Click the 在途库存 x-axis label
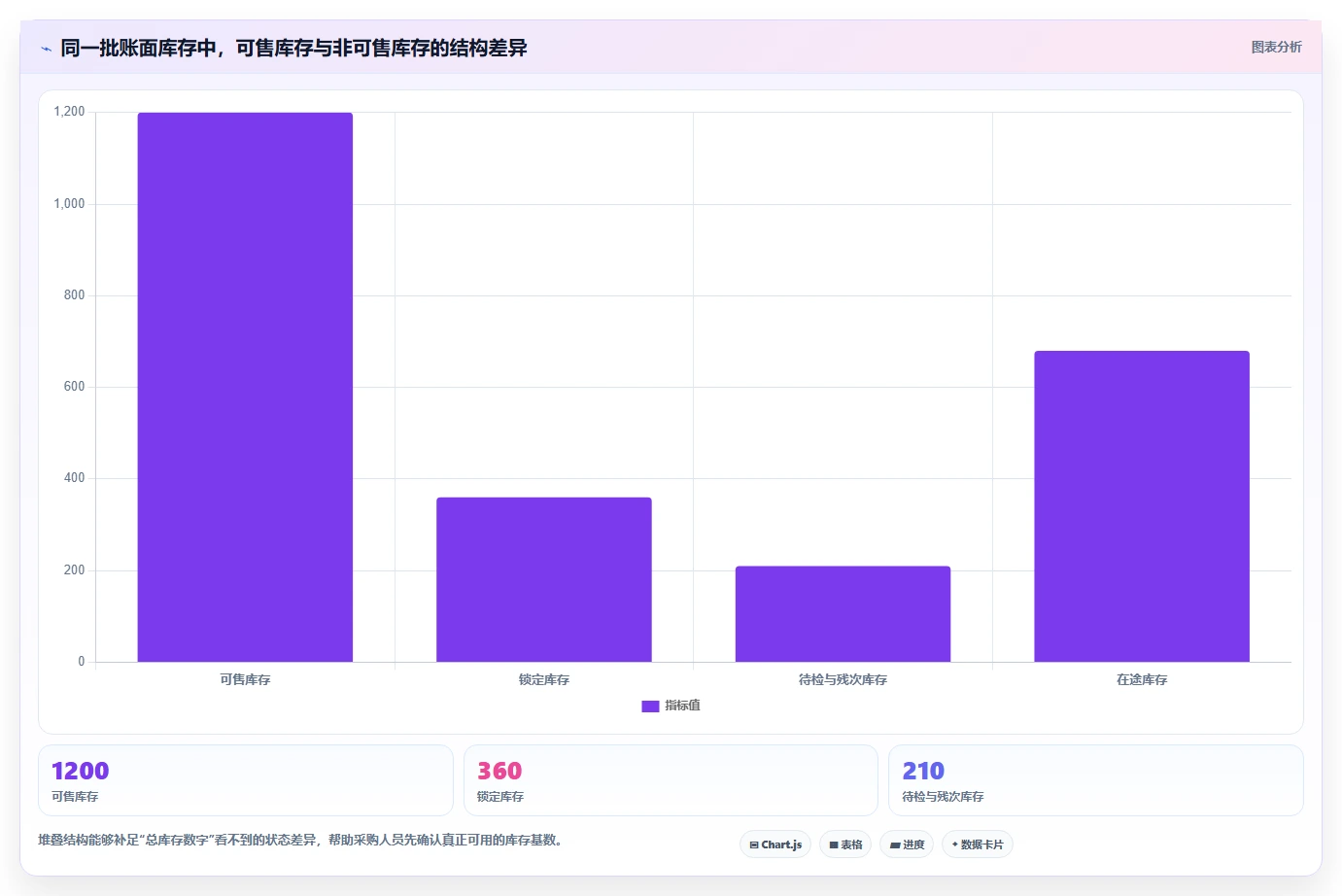The height and width of the screenshot is (896, 1342). click(x=1142, y=679)
